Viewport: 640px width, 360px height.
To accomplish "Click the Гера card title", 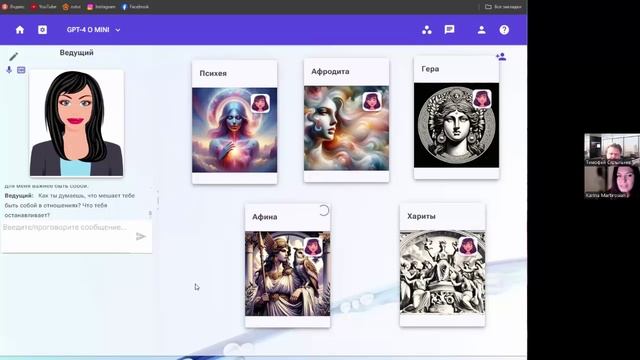I will [430, 69].
